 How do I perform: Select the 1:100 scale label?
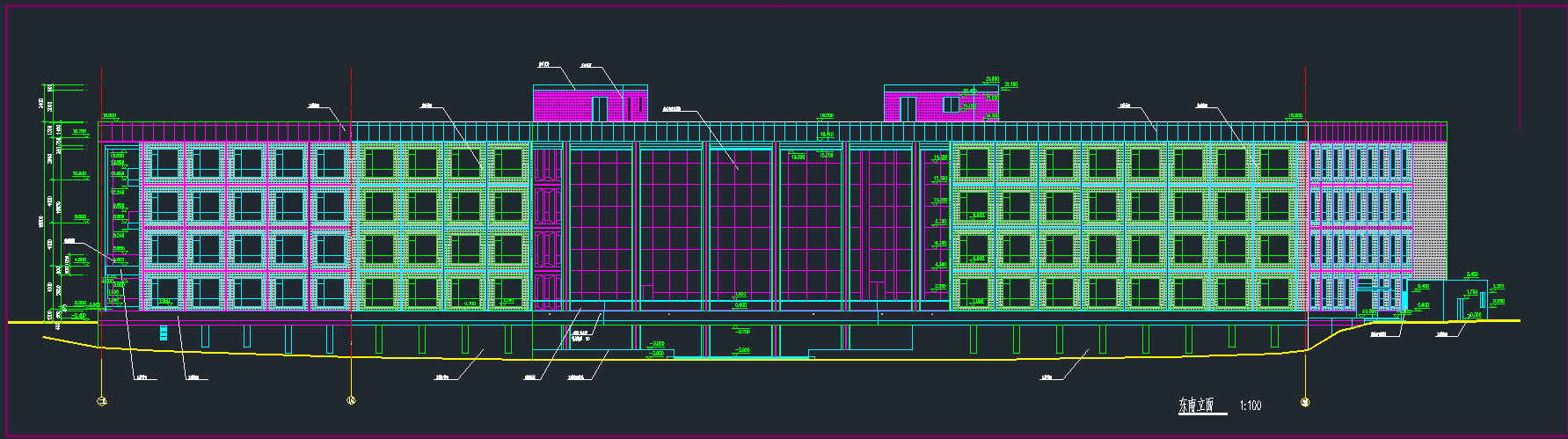point(1250,406)
